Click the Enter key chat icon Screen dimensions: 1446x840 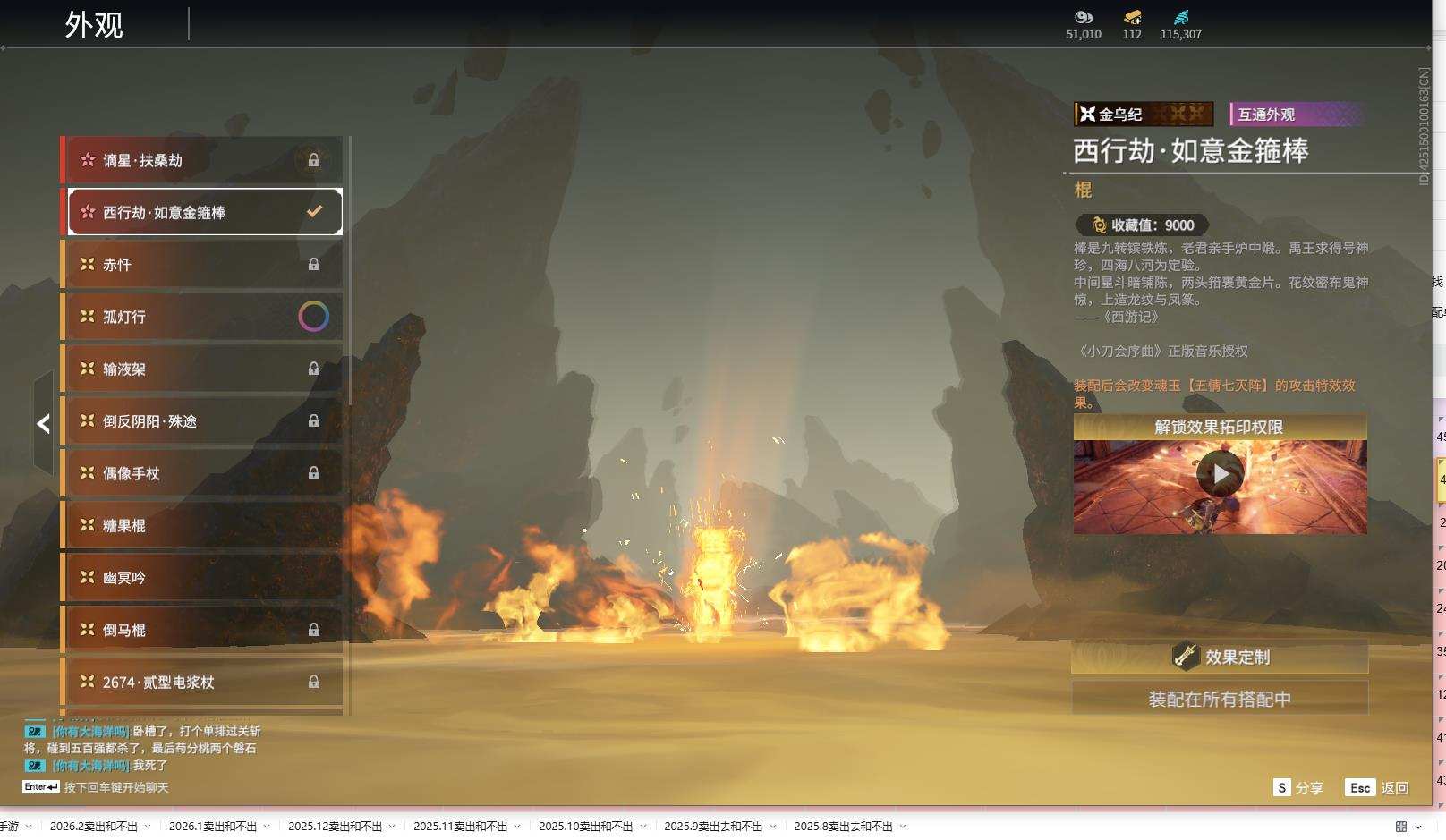(41, 787)
